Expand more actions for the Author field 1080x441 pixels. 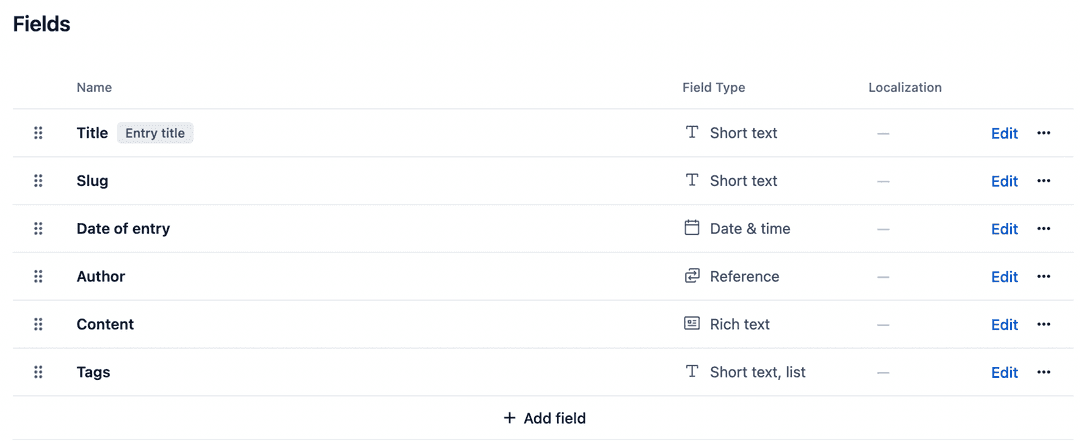1044,277
